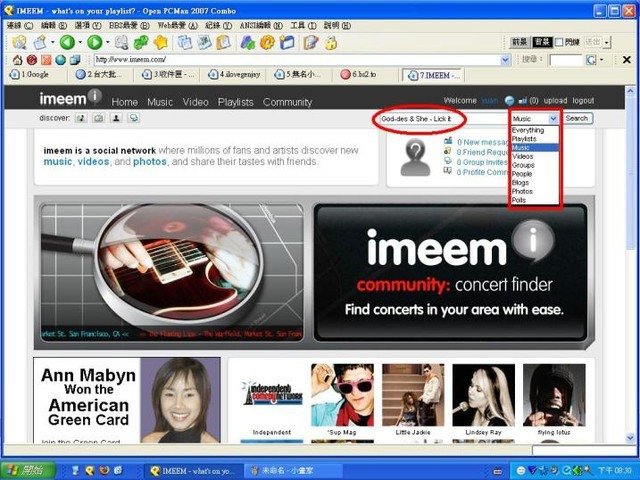
Task: Click the black X close icon by search bar
Action: point(627,60)
